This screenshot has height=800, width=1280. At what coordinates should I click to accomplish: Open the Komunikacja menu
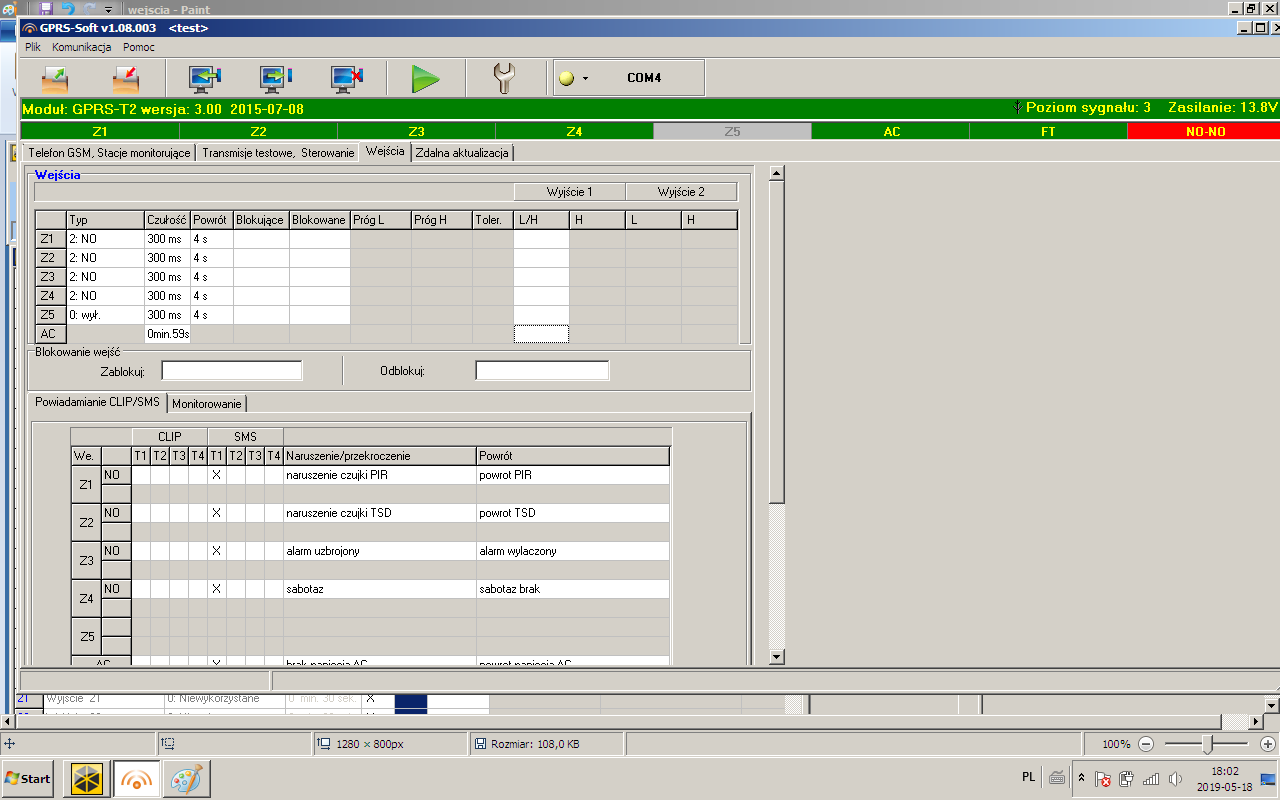pyautogui.click(x=81, y=47)
